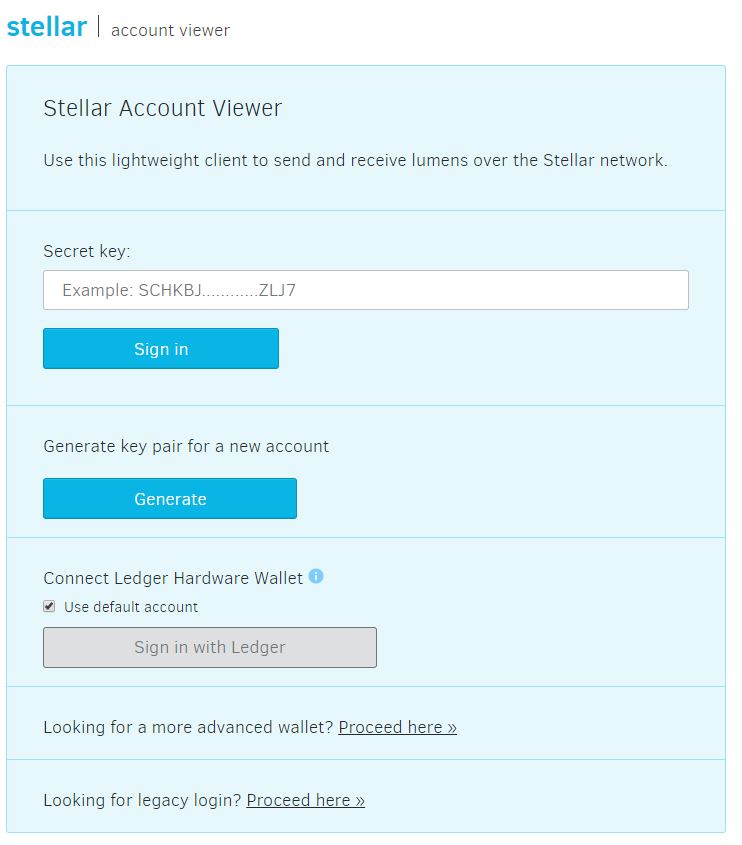Focus the Secret key input field

coord(365,290)
